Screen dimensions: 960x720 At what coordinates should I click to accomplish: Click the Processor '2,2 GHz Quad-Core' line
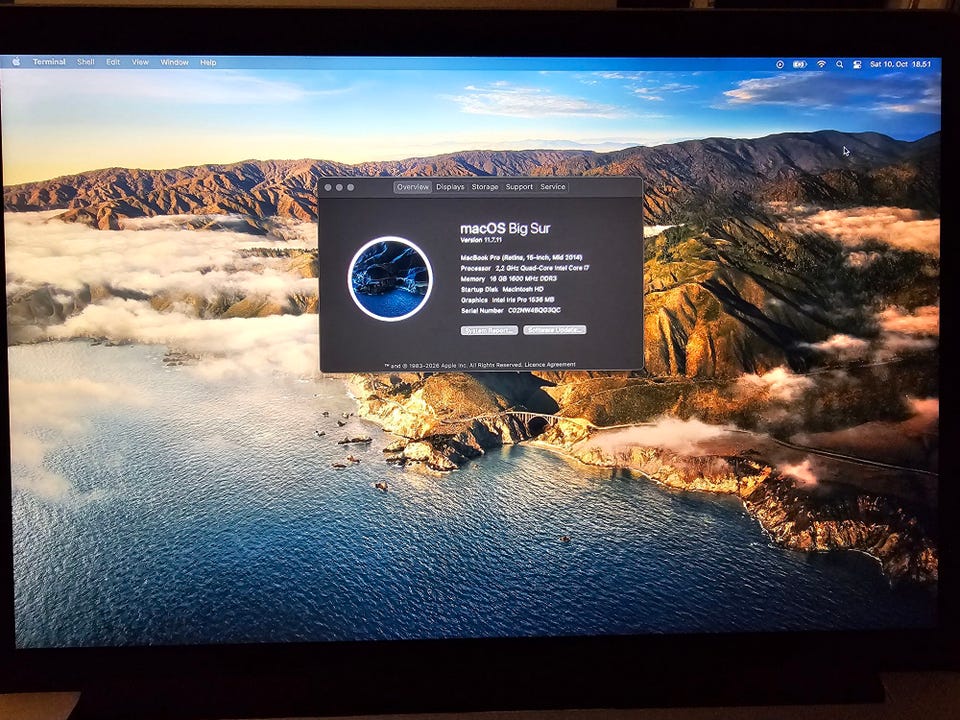coord(525,268)
